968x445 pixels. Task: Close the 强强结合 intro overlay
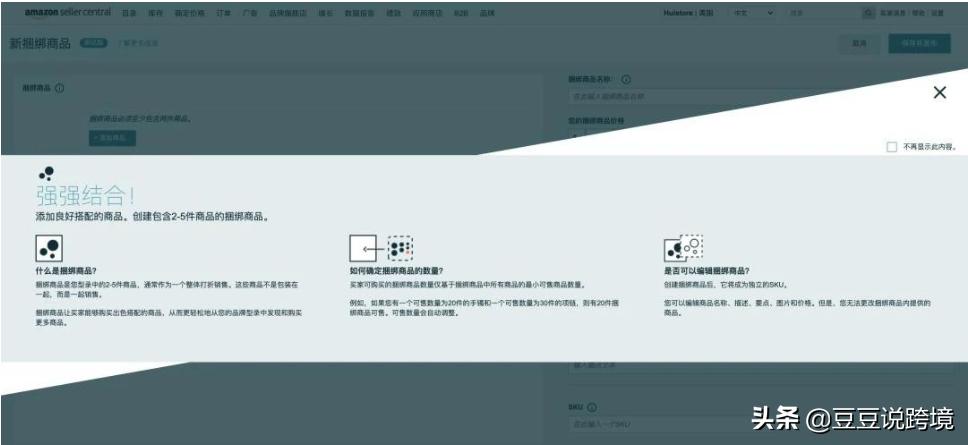[939, 92]
